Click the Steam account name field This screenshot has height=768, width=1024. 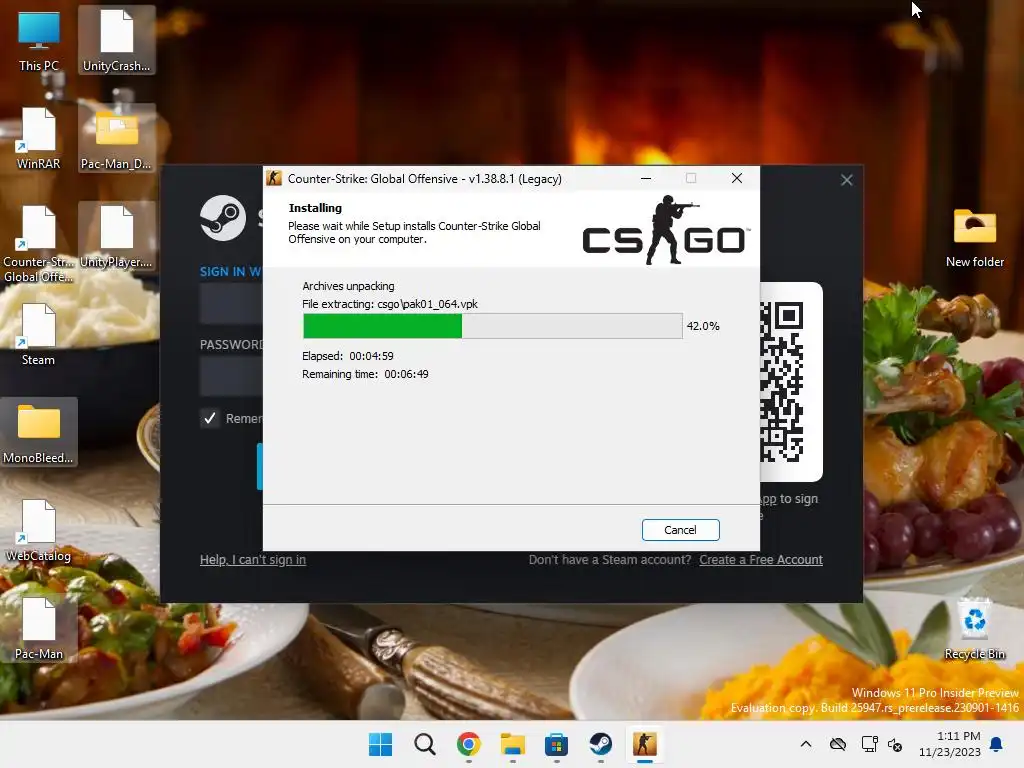(x=232, y=304)
